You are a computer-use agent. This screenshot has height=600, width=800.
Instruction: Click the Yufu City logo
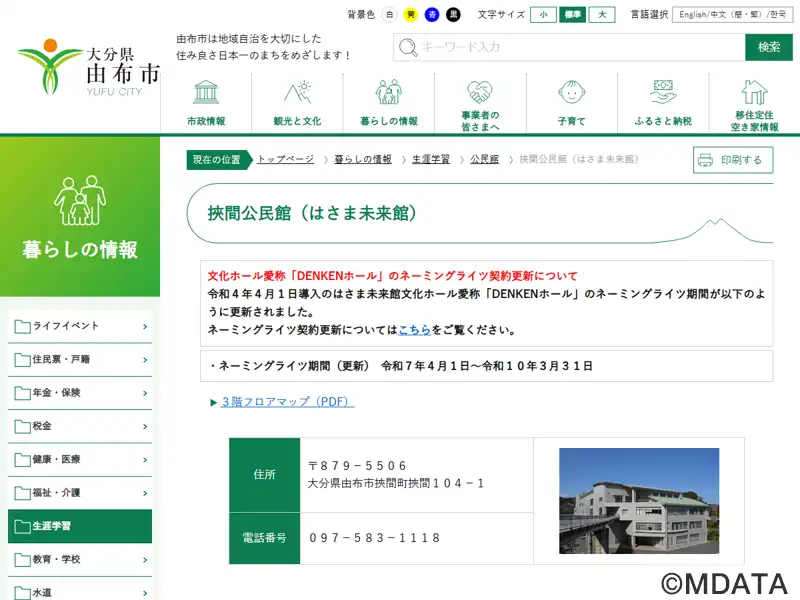[88, 68]
